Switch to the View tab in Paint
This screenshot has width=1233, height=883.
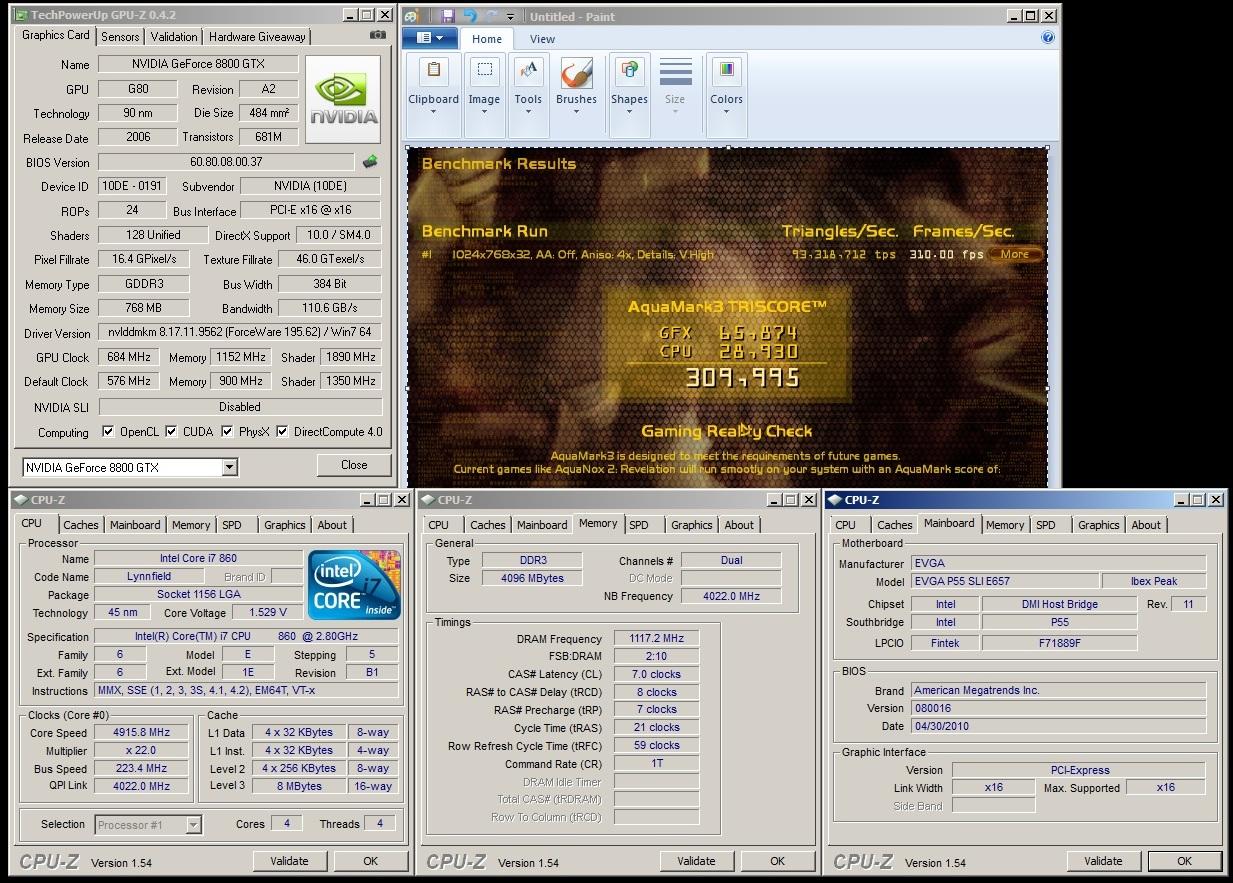[x=542, y=39]
